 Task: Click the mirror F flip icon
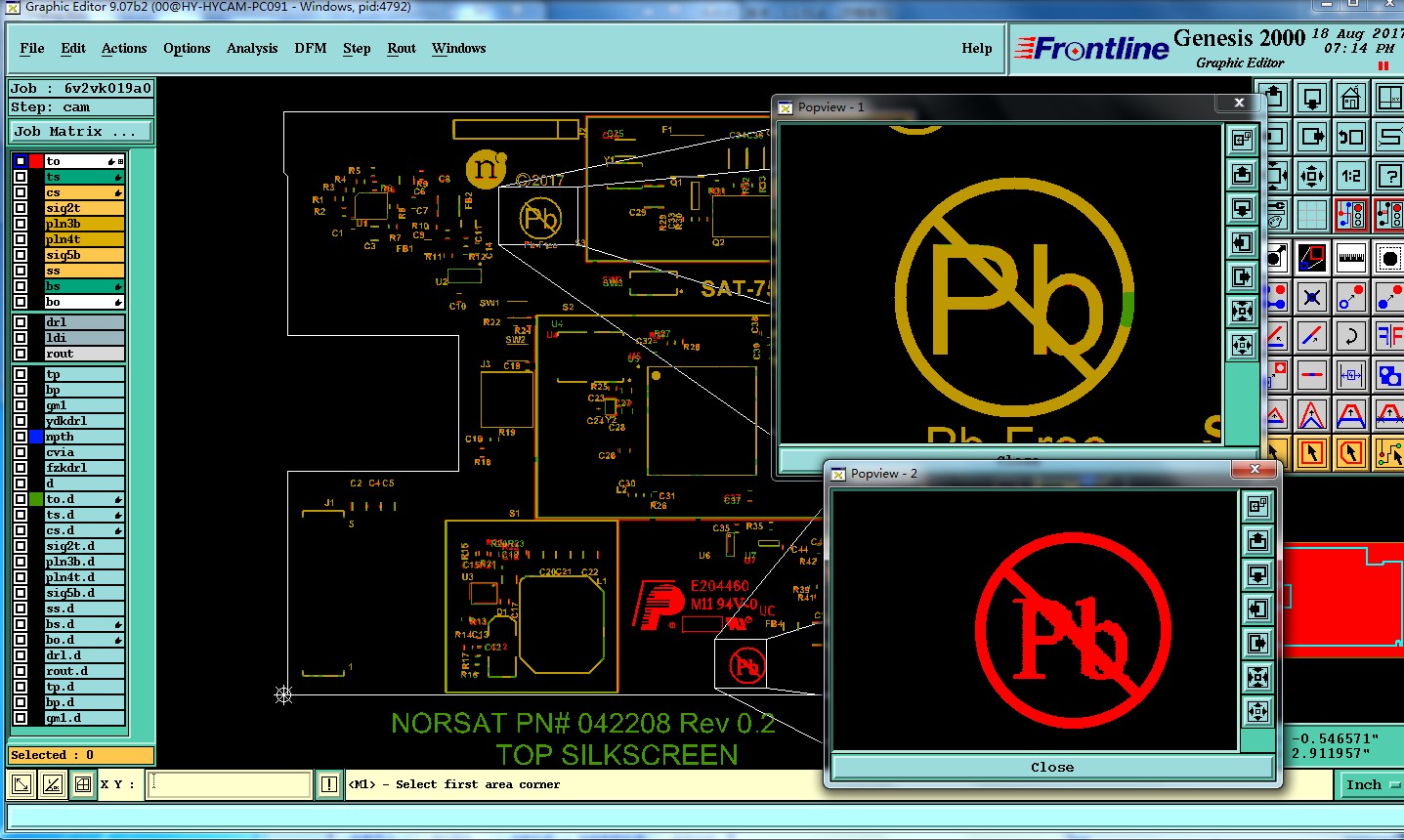pyautogui.click(x=1390, y=337)
